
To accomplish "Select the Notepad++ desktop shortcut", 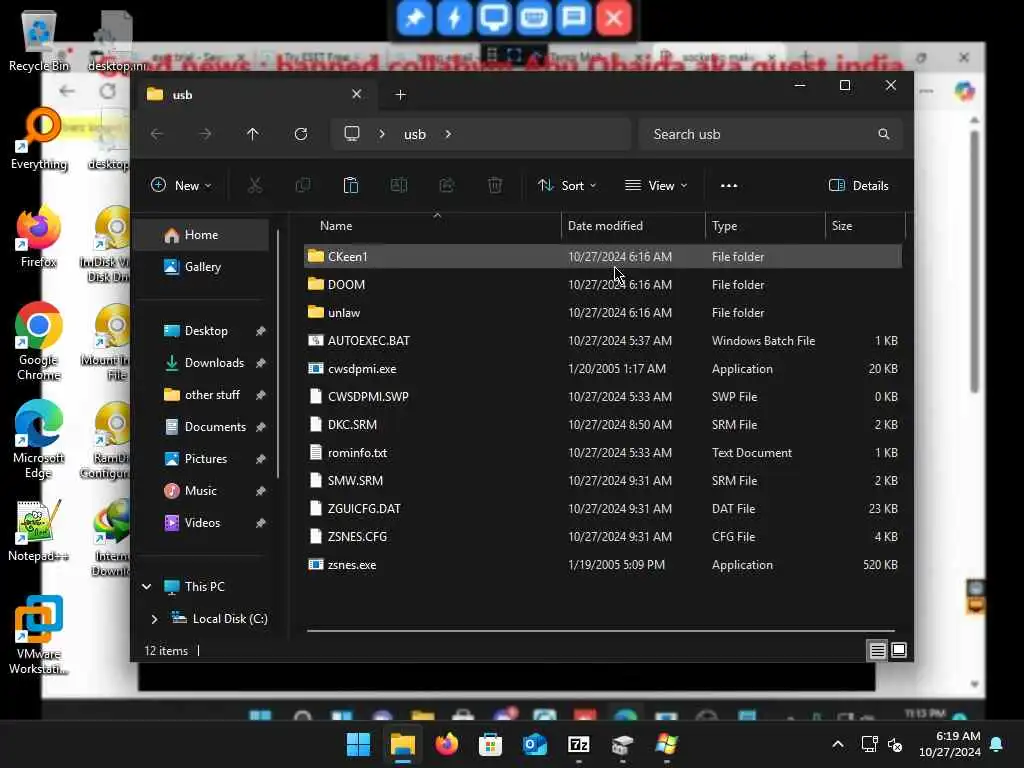I will [39, 531].
